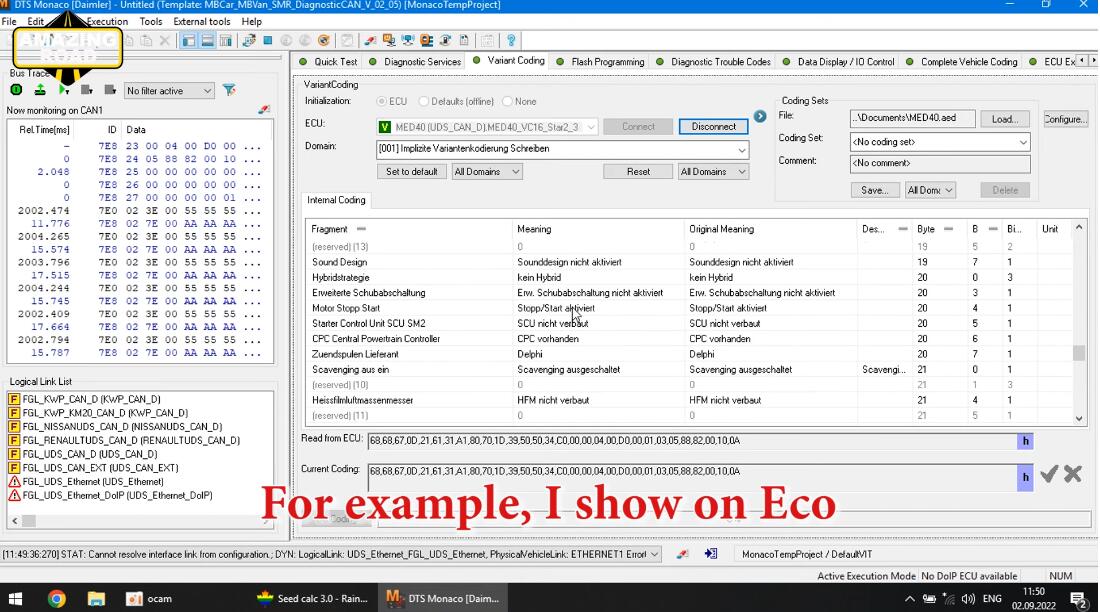
Task: Switch to the Diagnostic Trouble Codes tab
Action: pos(713,62)
